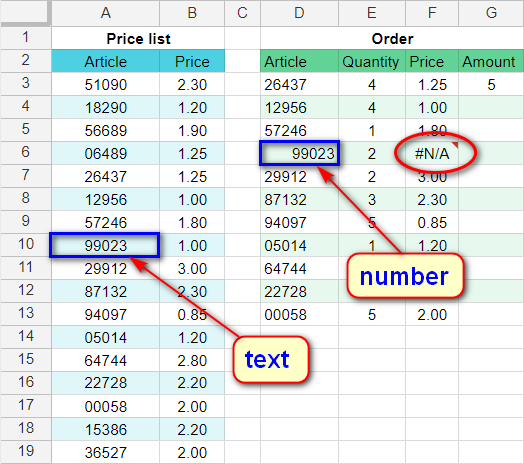Select row 1 header
Image resolution: width=524 pixels, height=464 pixels.
[x=25, y=38]
